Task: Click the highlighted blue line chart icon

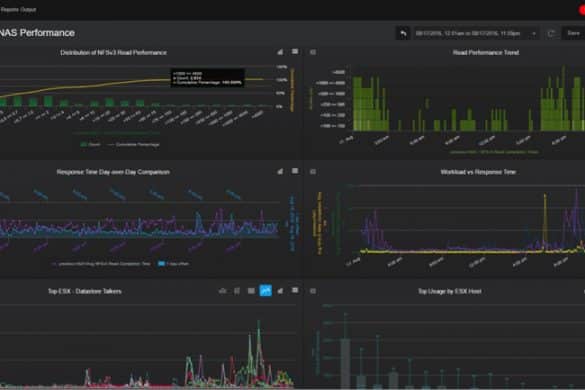Action: (x=266, y=291)
